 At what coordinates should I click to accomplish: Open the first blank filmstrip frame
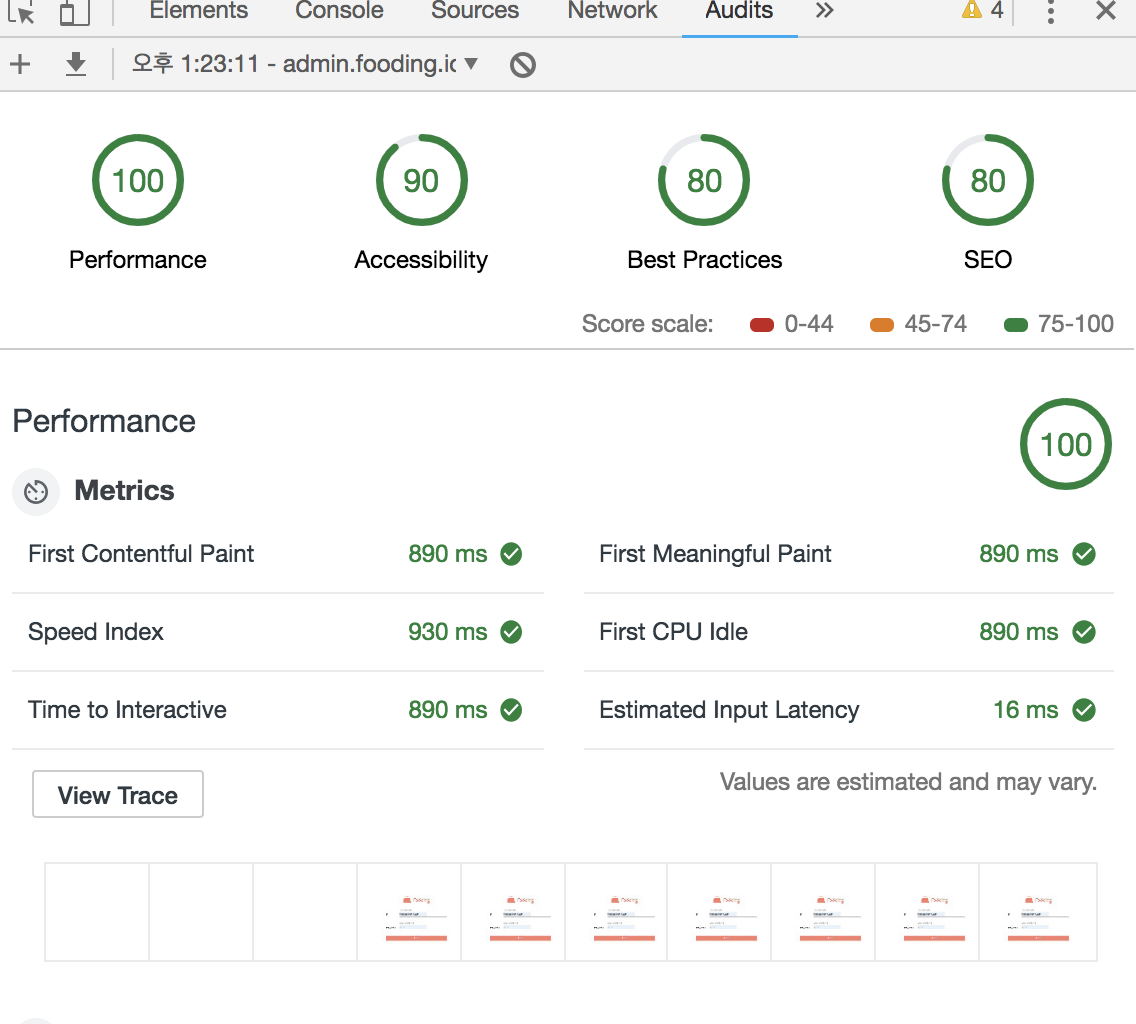tap(97, 912)
